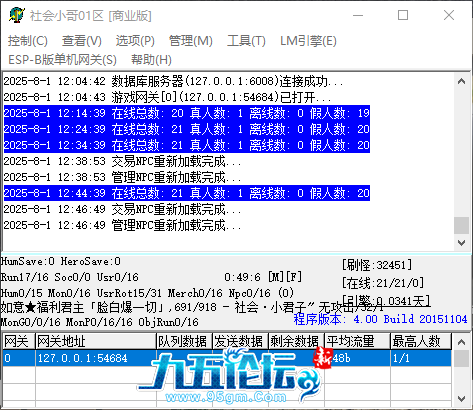
Task: Click the 发送数据 column header
Action: [241, 341]
